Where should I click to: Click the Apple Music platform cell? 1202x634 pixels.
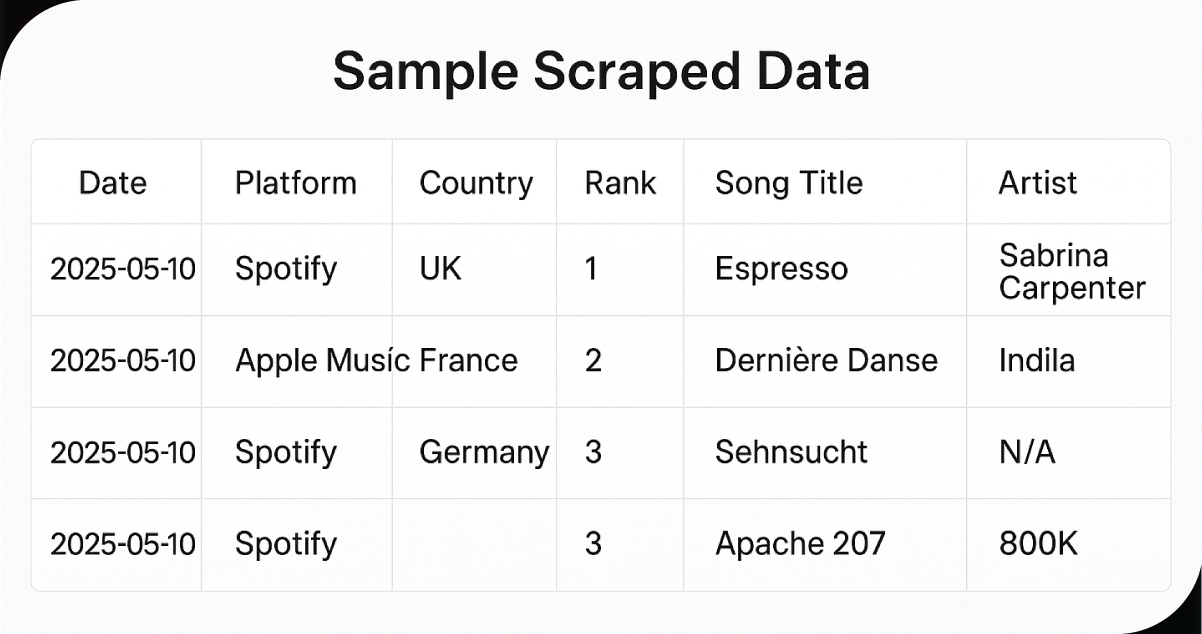tap(322, 360)
